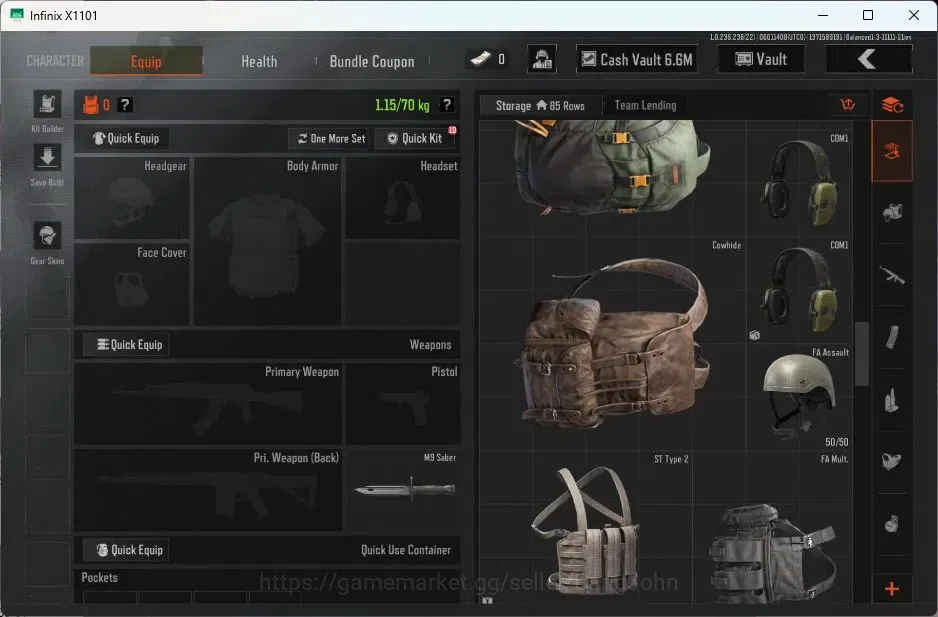Switch to the Health tab

point(259,61)
